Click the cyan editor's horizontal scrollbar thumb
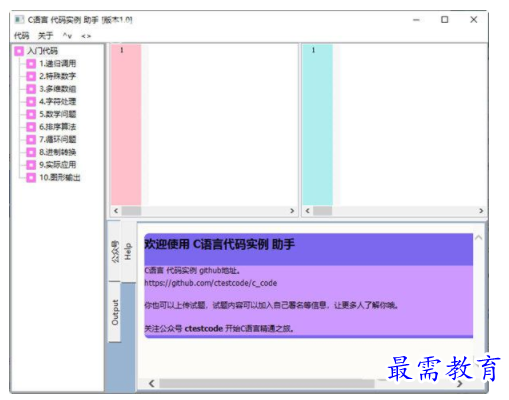509x400 pixels. click(x=323, y=211)
